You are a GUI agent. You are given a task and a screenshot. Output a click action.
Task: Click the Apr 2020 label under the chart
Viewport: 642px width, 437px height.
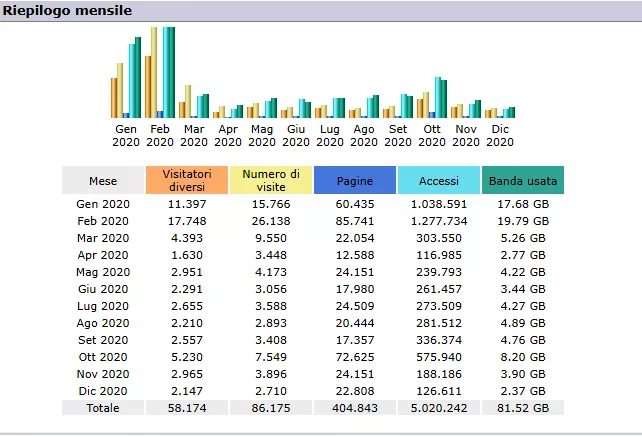click(228, 135)
